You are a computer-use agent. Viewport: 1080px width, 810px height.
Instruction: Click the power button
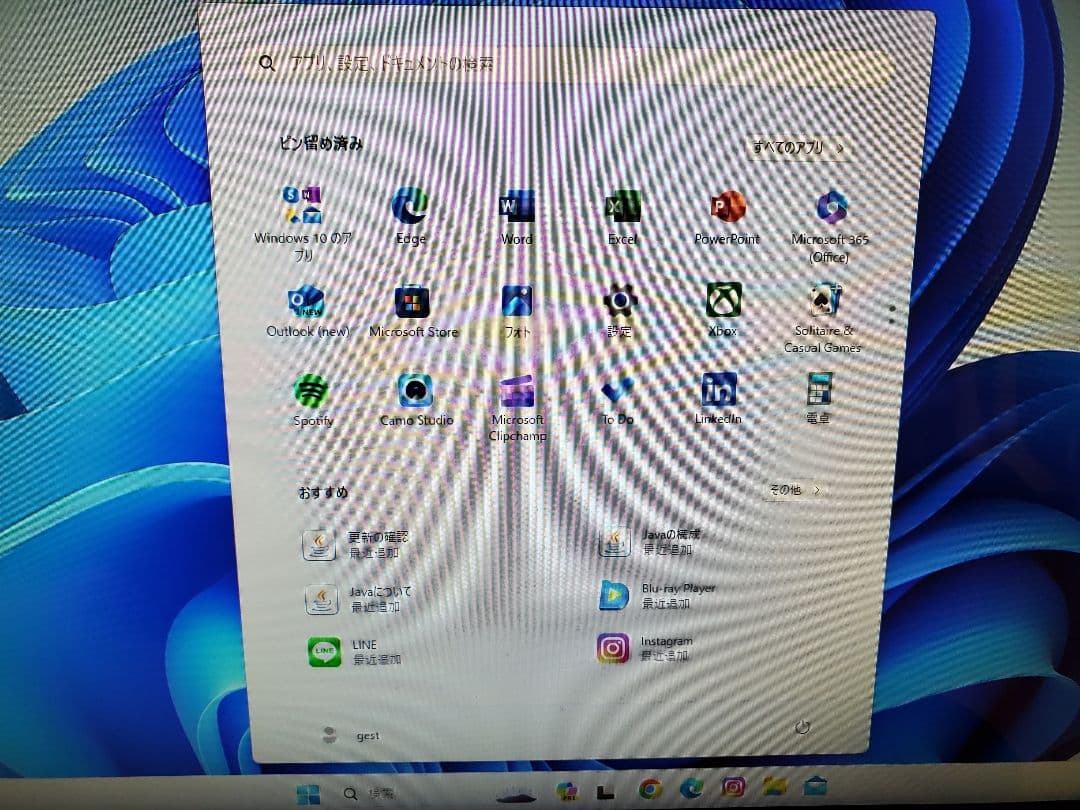pyautogui.click(x=803, y=729)
